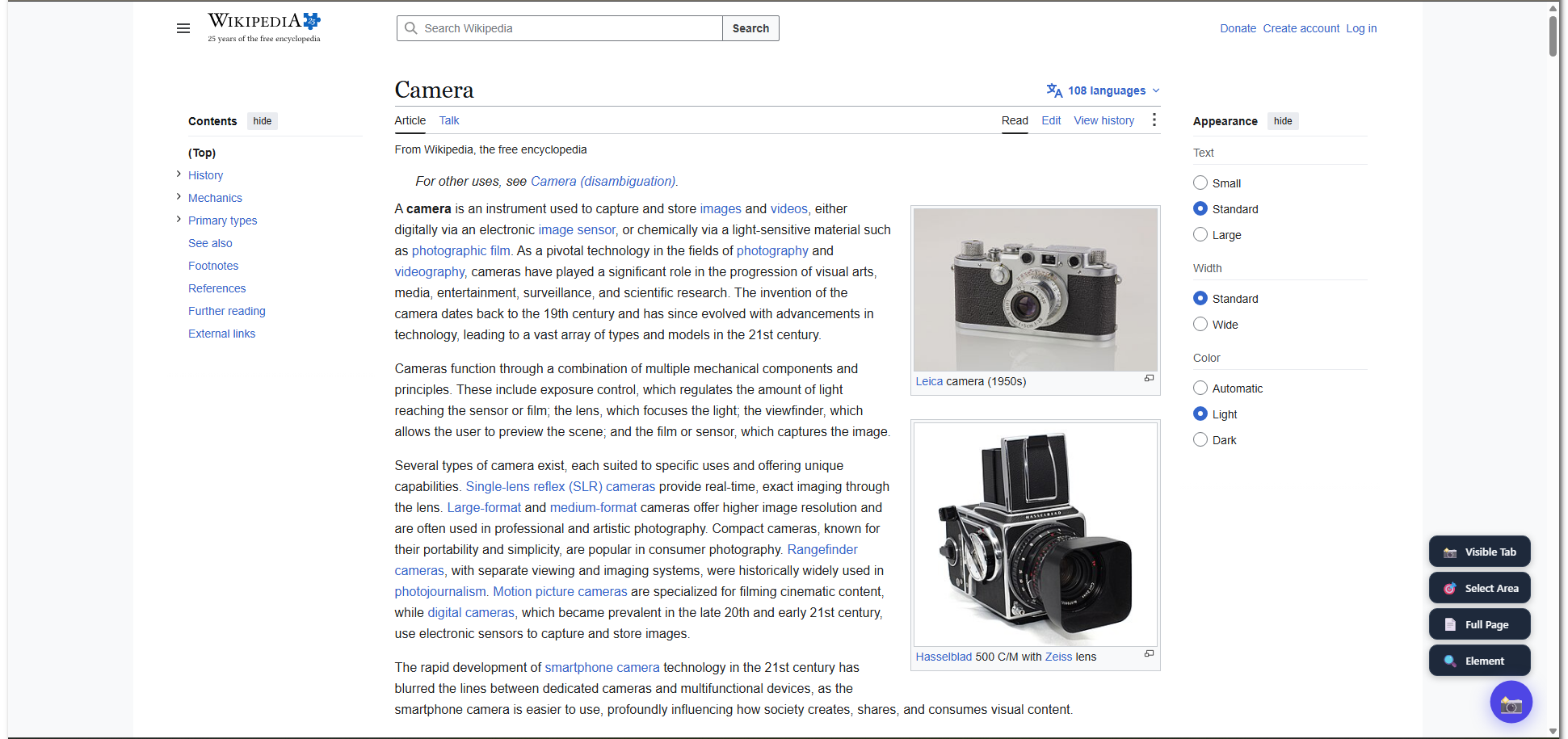Open the three-dot more options menu
This screenshot has width=1568, height=739.
point(1154,120)
